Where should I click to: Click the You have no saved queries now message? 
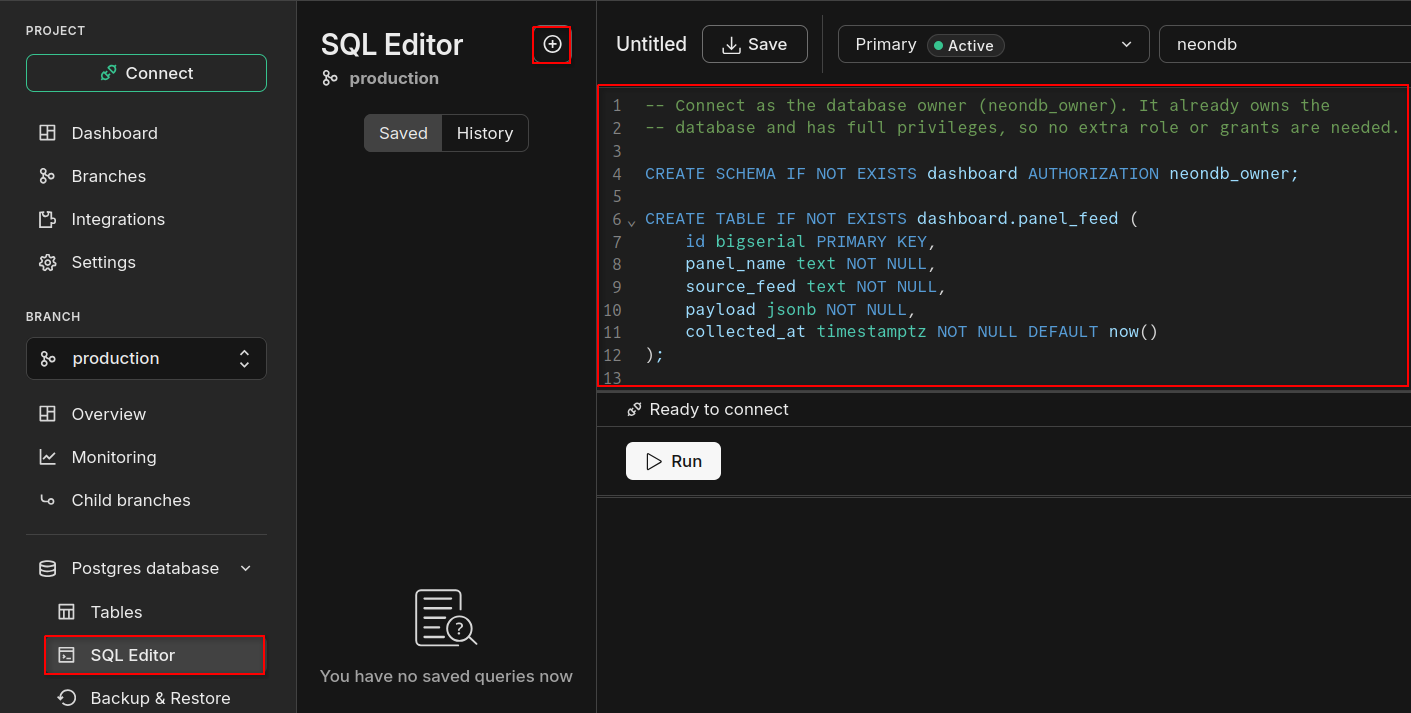pos(446,676)
